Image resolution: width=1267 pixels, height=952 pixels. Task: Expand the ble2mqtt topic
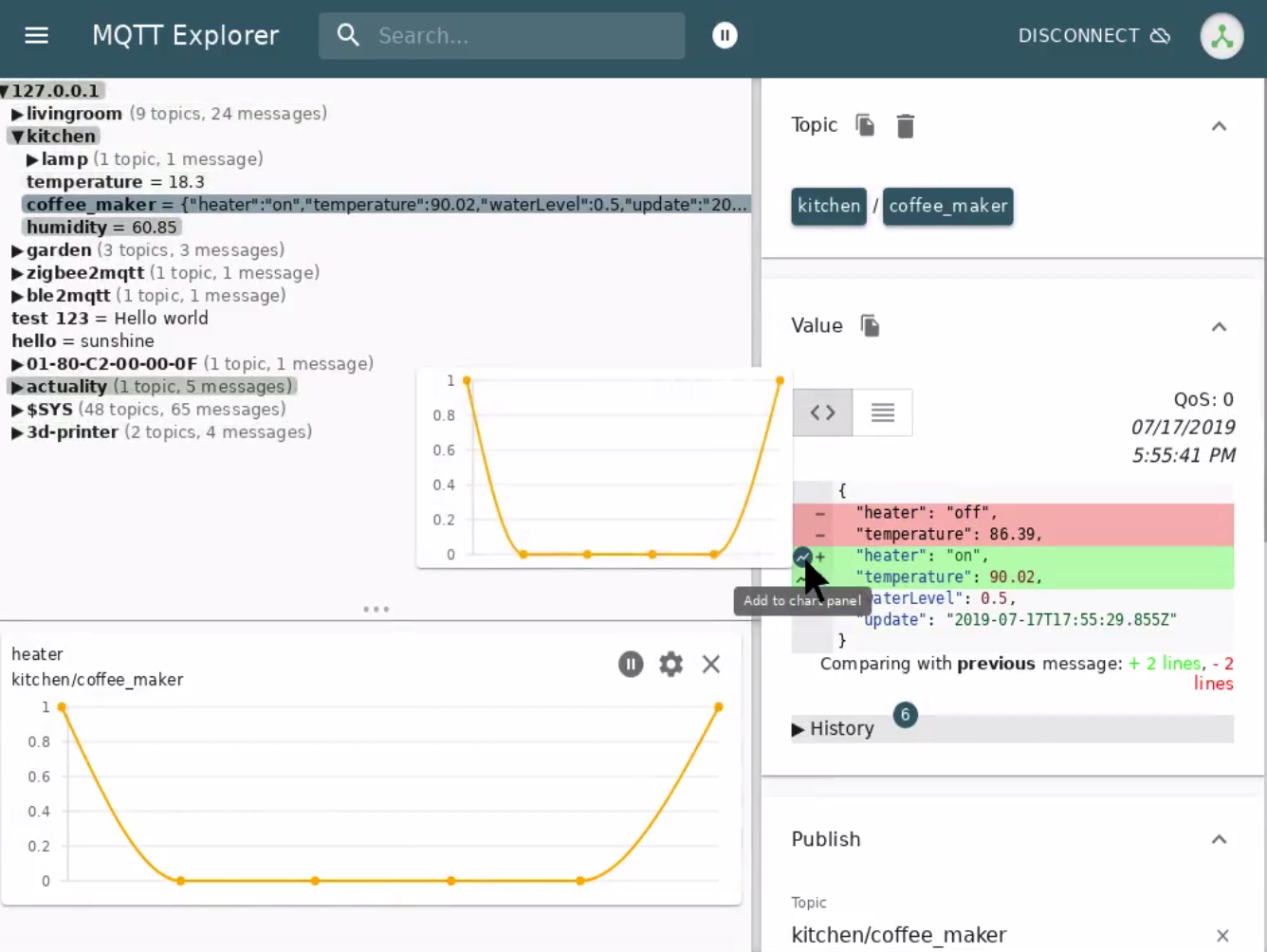[x=17, y=296]
